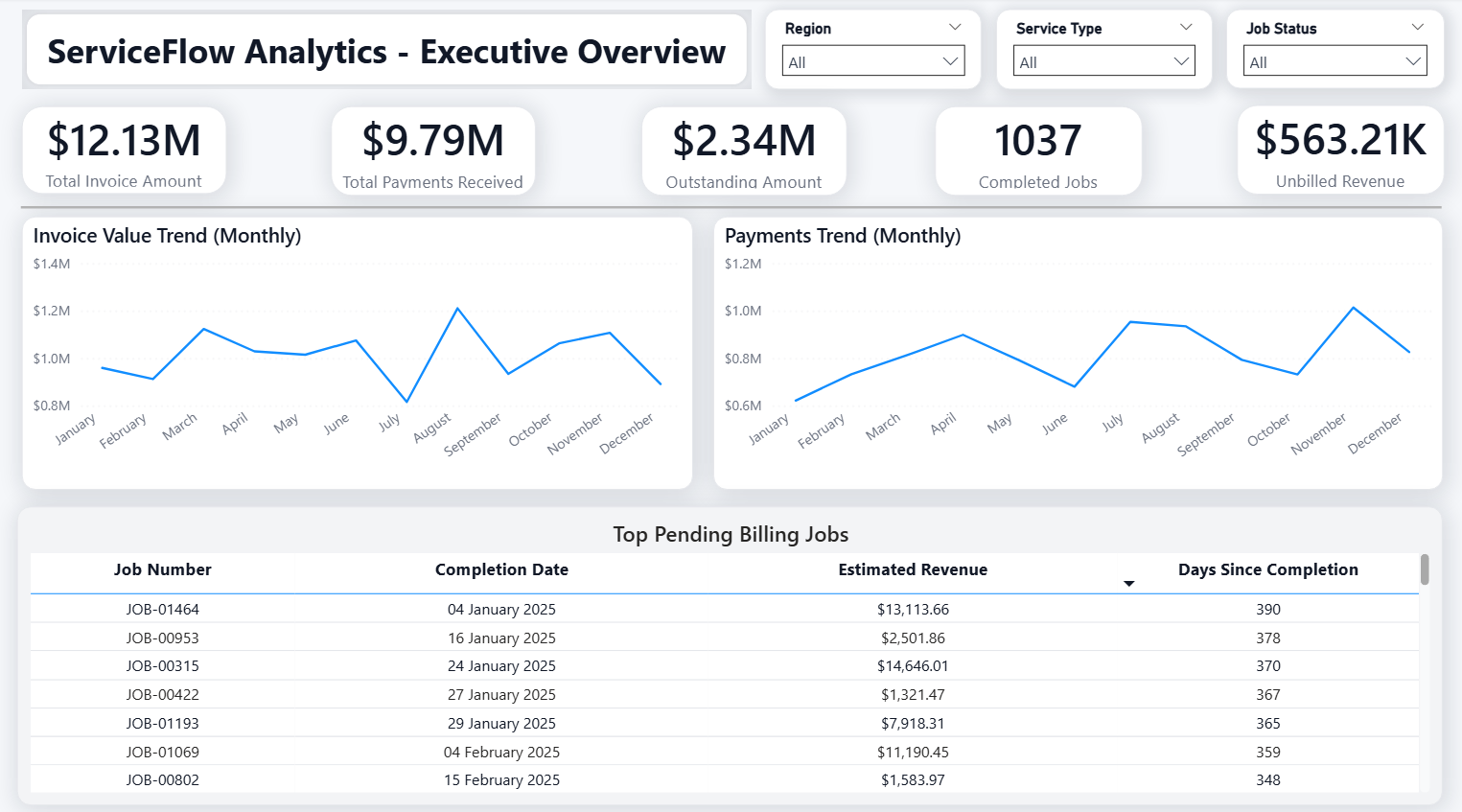
Task: Click the 04 February 2025 completion date cell
Action: (501, 752)
